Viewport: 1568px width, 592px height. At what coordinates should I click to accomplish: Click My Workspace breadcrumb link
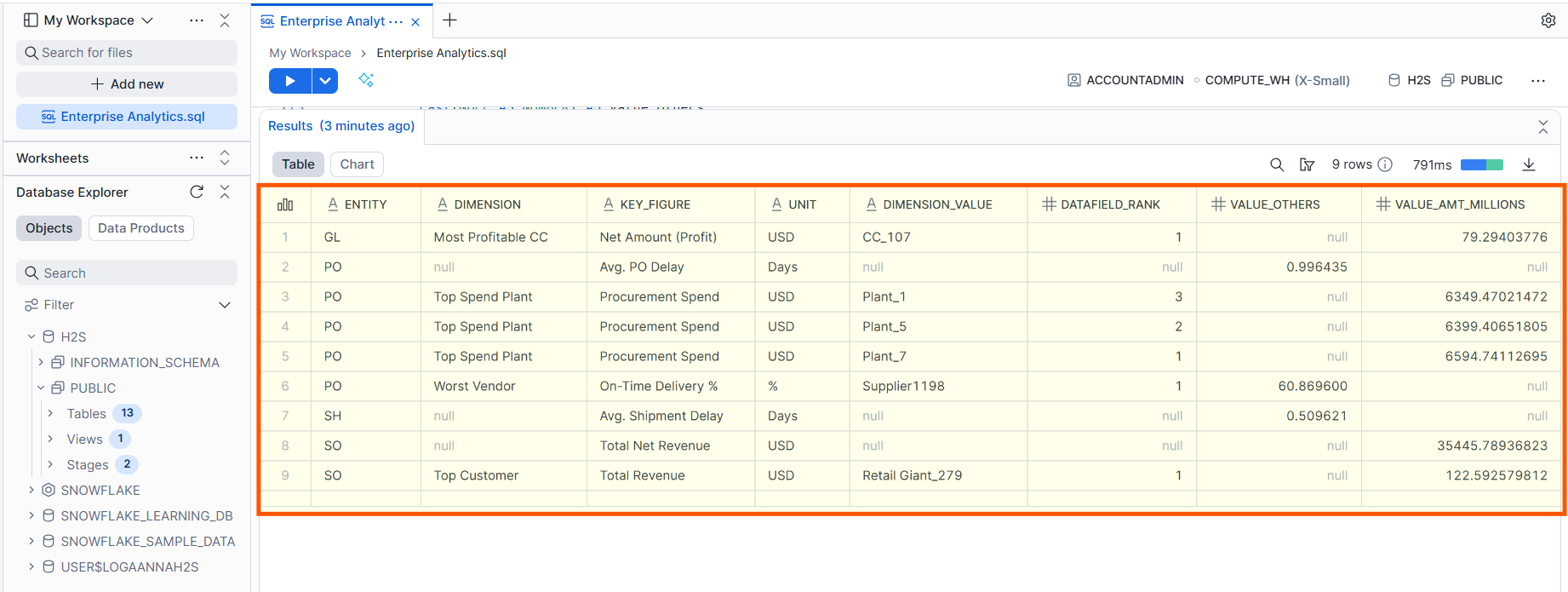[x=310, y=53]
